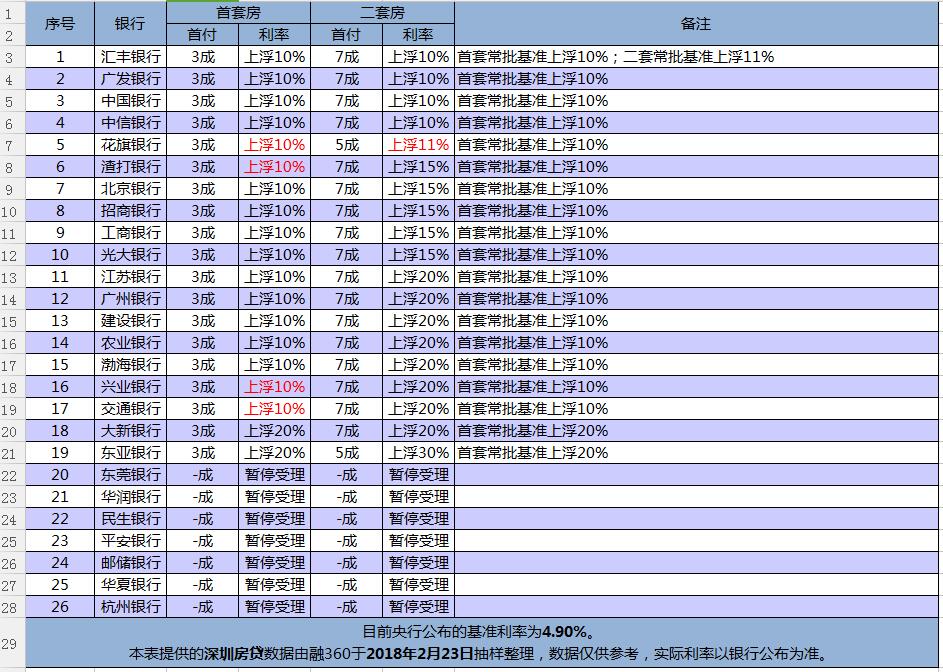Viewport: 943px width, 672px height.
Task: Click 东莞银行's first-home 暂停受理 cell
Action: 274,475
